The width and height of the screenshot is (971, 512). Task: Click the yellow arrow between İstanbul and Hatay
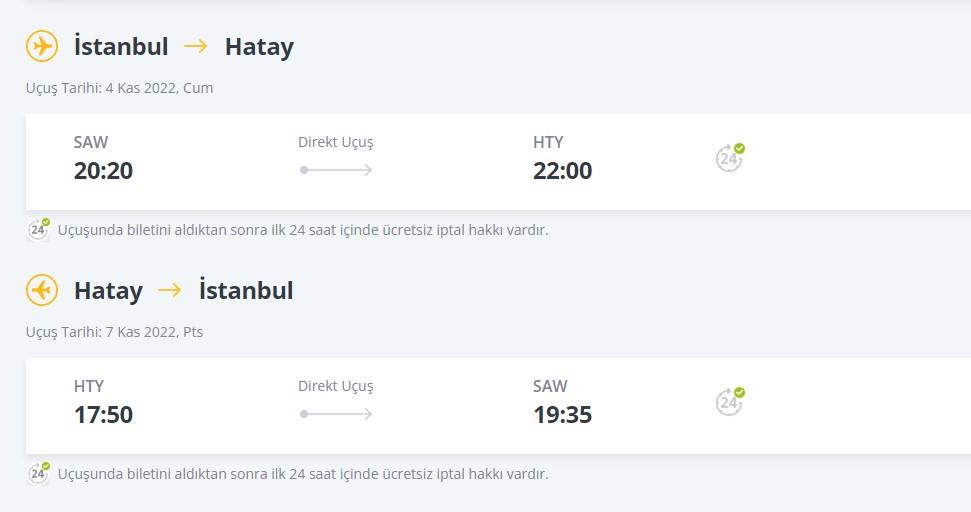click(x=196, y=46)
